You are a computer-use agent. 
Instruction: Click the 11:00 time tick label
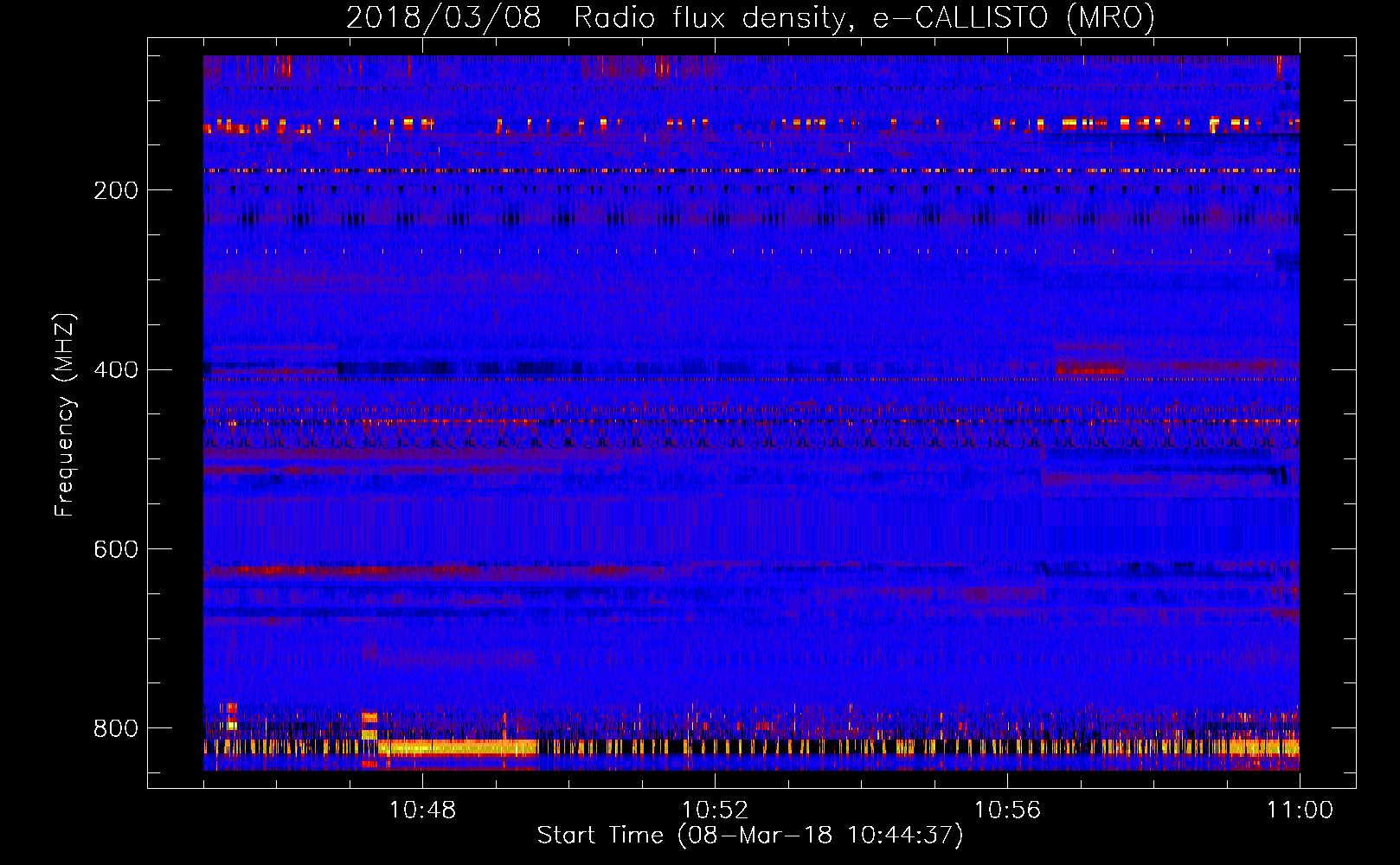(x=1300, y=811)
